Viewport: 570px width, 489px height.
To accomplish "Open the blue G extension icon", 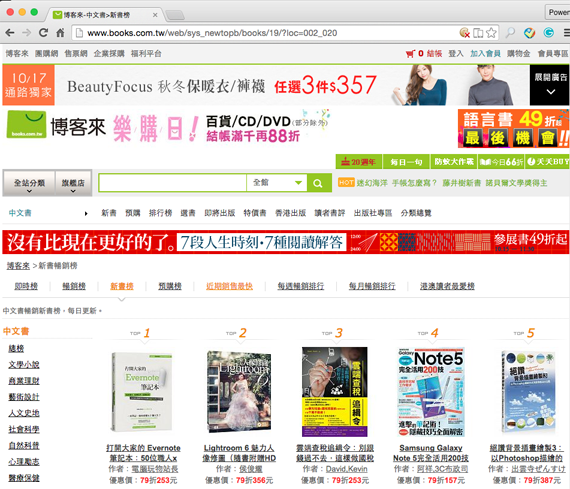I will (549, 33).
